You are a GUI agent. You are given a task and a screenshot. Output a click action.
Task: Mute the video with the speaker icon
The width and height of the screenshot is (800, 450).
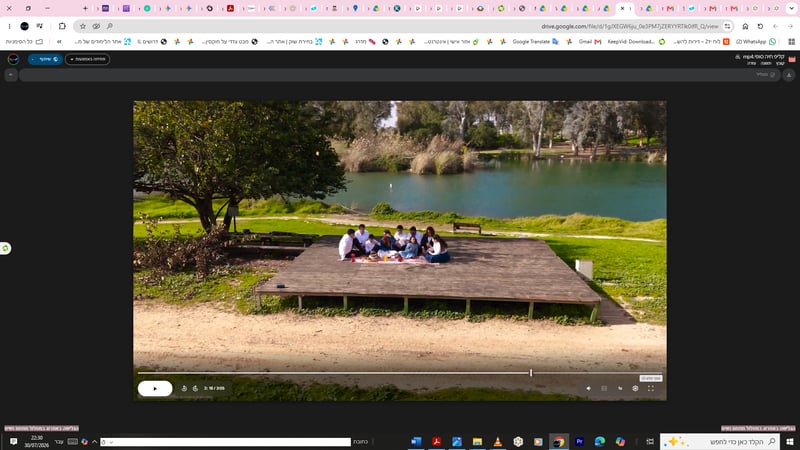[x=588, y=389]
